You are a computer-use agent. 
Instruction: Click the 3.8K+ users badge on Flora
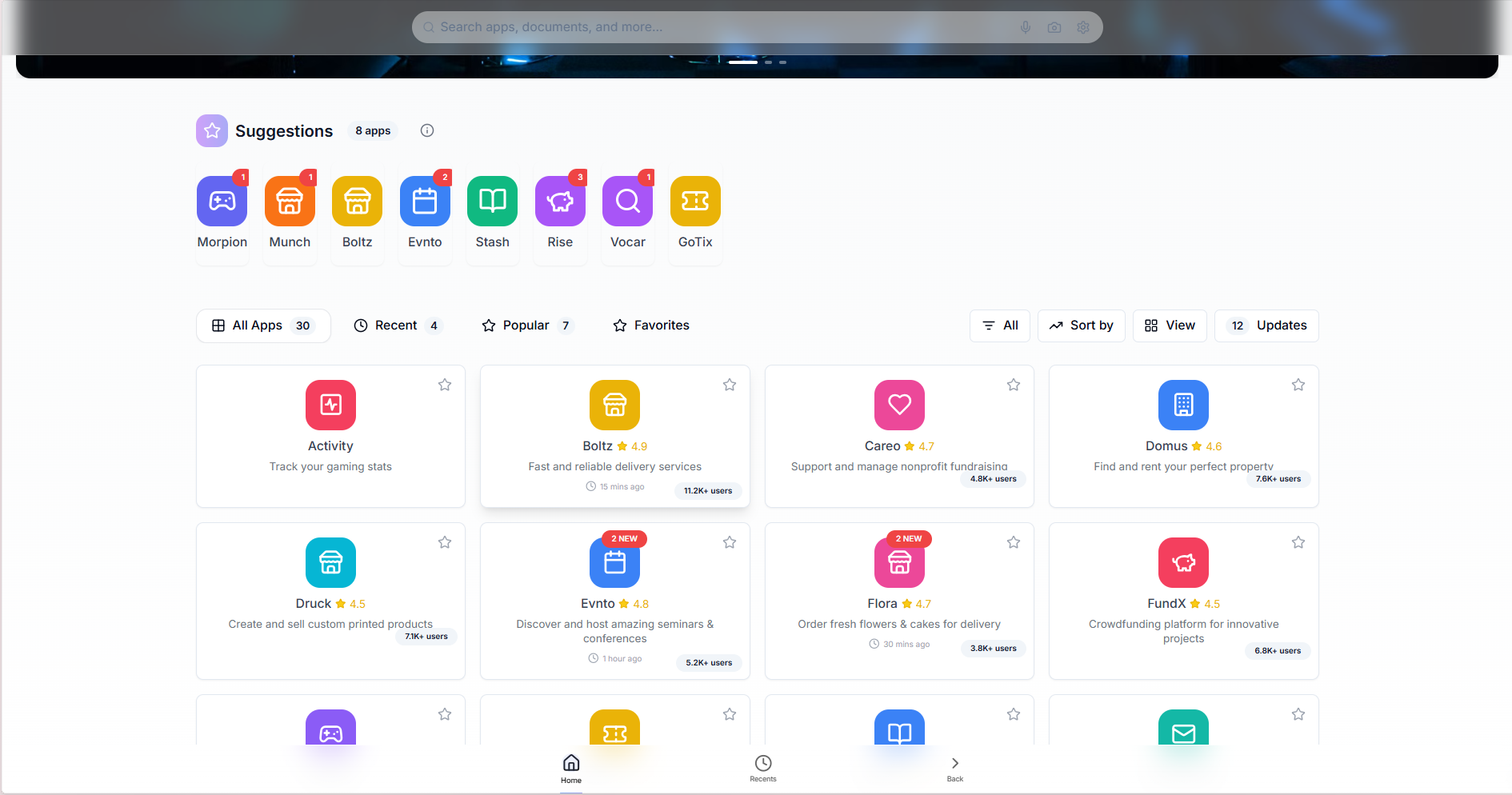coord(994,649)
